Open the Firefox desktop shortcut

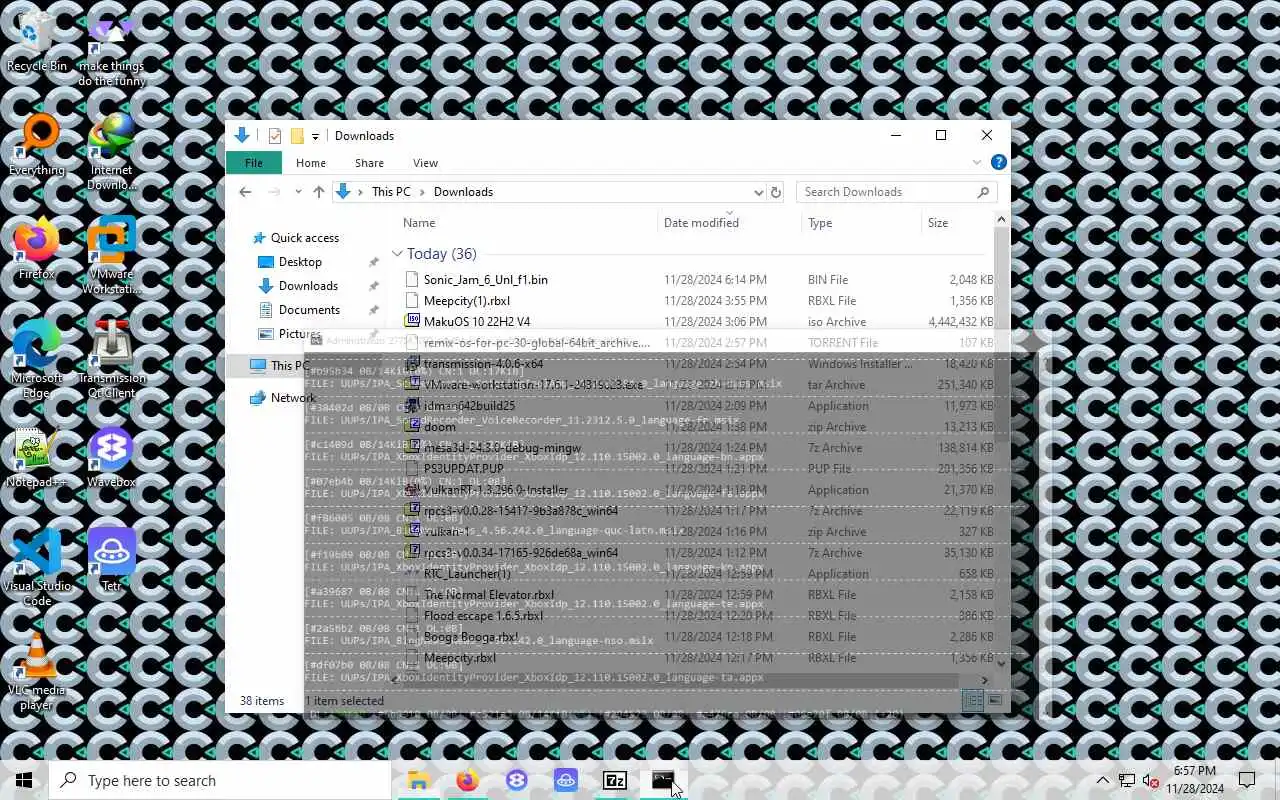point(37,250)
